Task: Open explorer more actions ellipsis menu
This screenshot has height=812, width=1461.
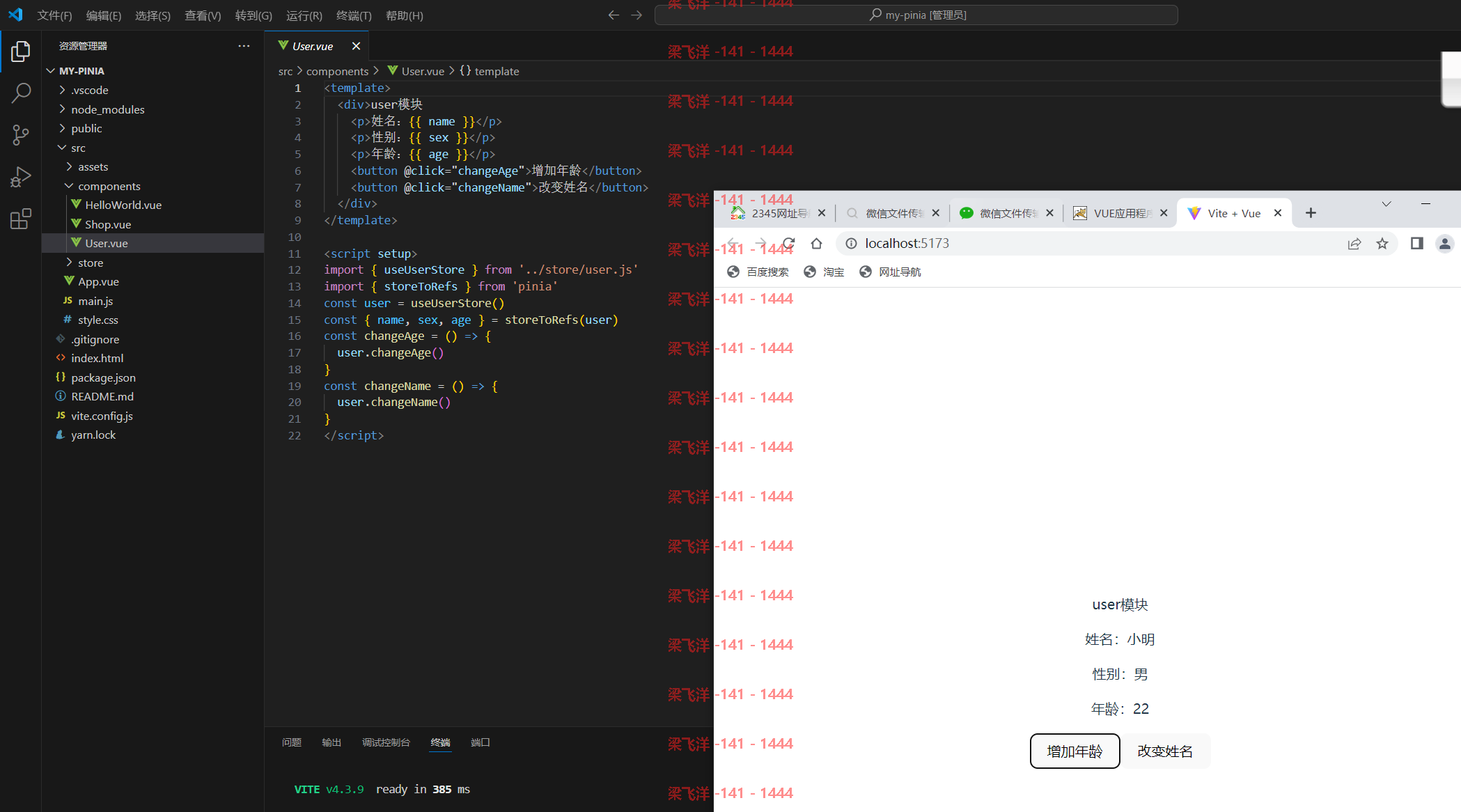Action: pyautogui.click(x=244, y=46)
